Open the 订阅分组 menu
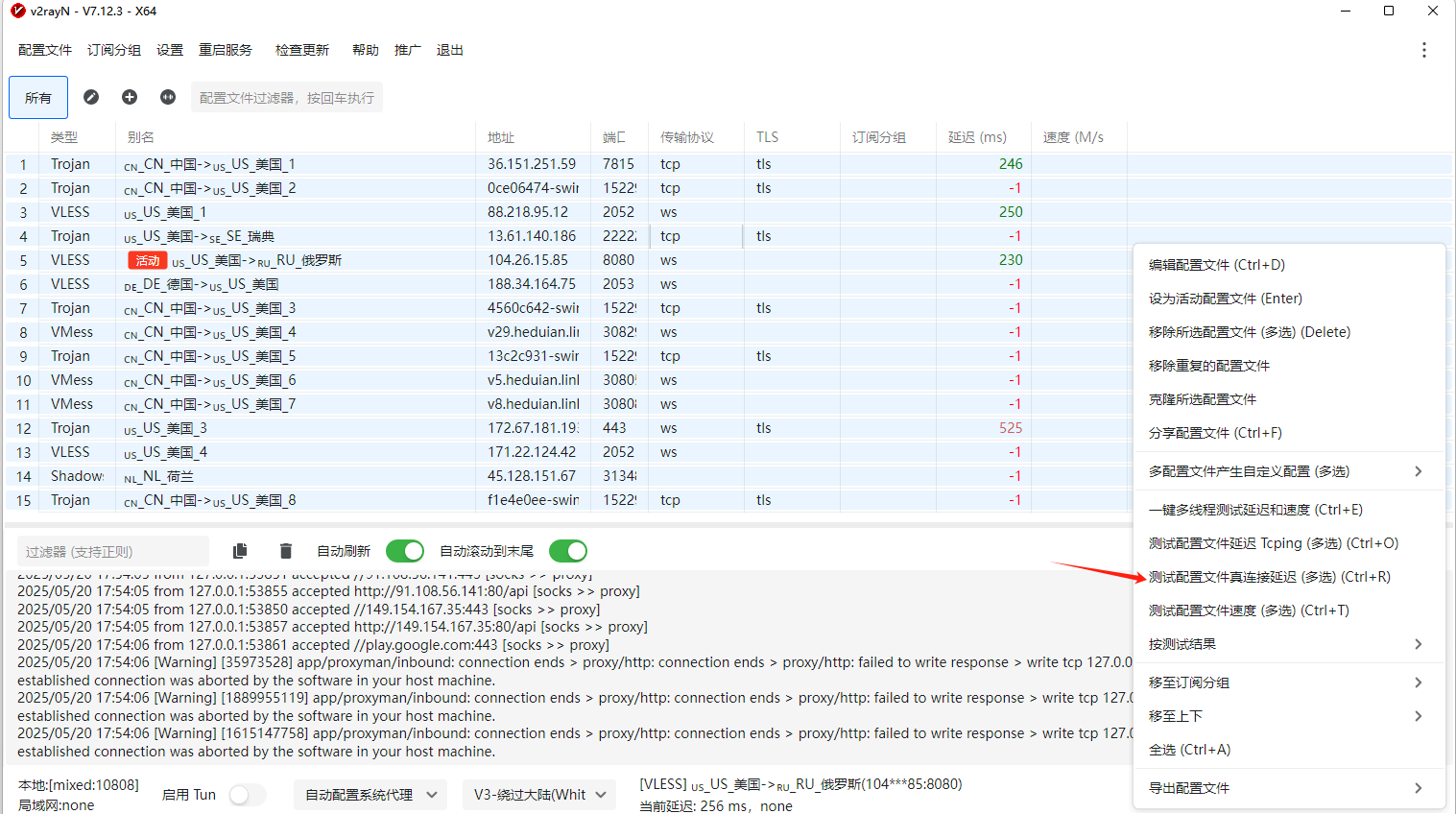1456x814 pixels. pos(114,50)
